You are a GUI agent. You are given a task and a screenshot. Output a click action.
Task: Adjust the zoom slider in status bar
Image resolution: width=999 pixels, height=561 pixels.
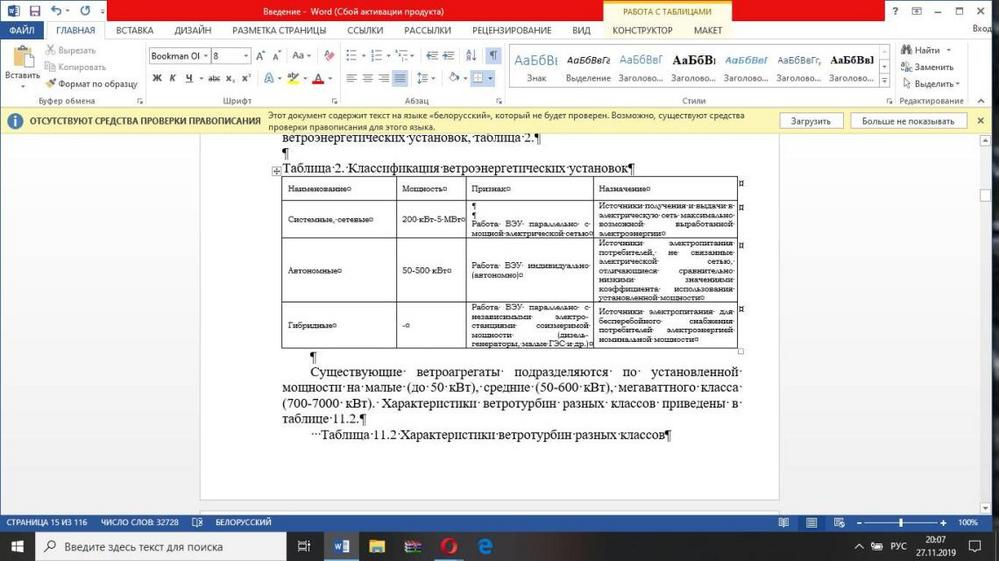(901, 523)
